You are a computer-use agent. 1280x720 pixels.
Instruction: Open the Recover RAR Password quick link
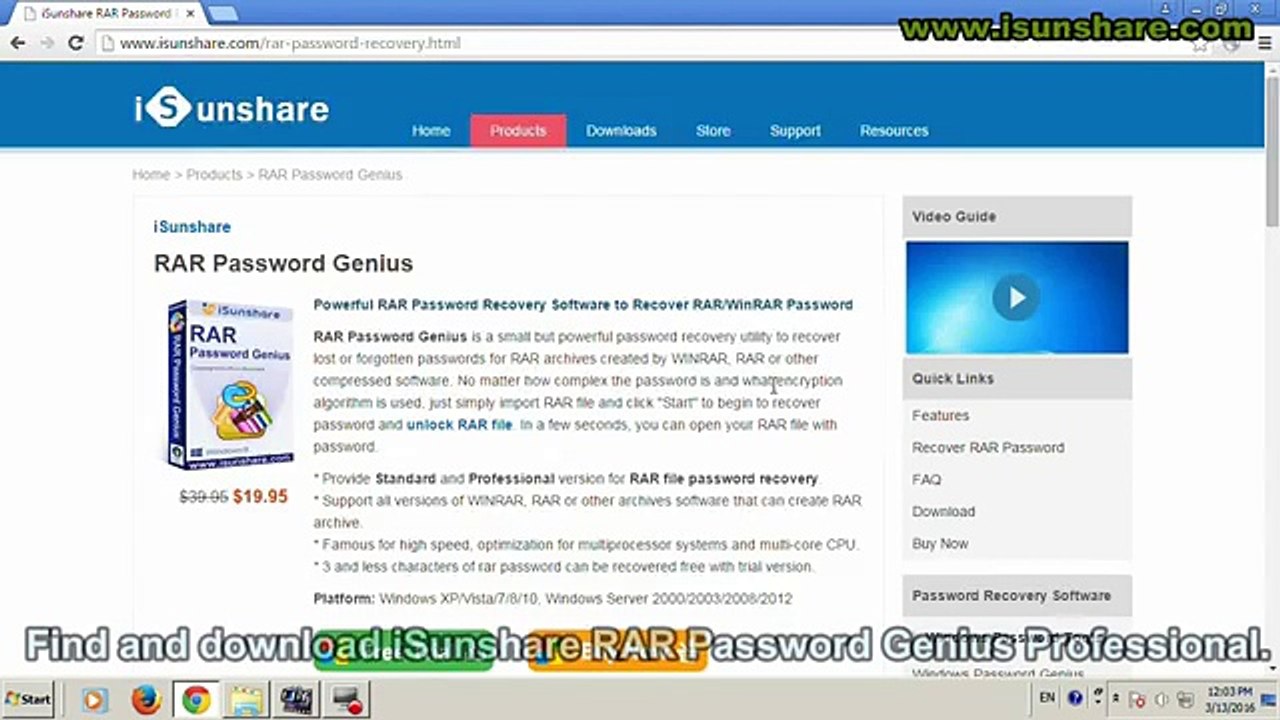(x=988, y=447)
